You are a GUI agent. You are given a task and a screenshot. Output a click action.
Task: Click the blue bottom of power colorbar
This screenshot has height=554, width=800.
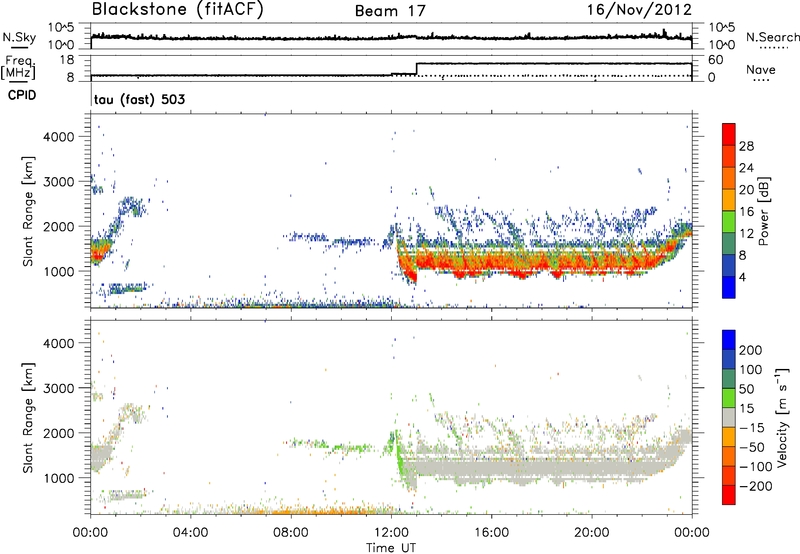729,288
